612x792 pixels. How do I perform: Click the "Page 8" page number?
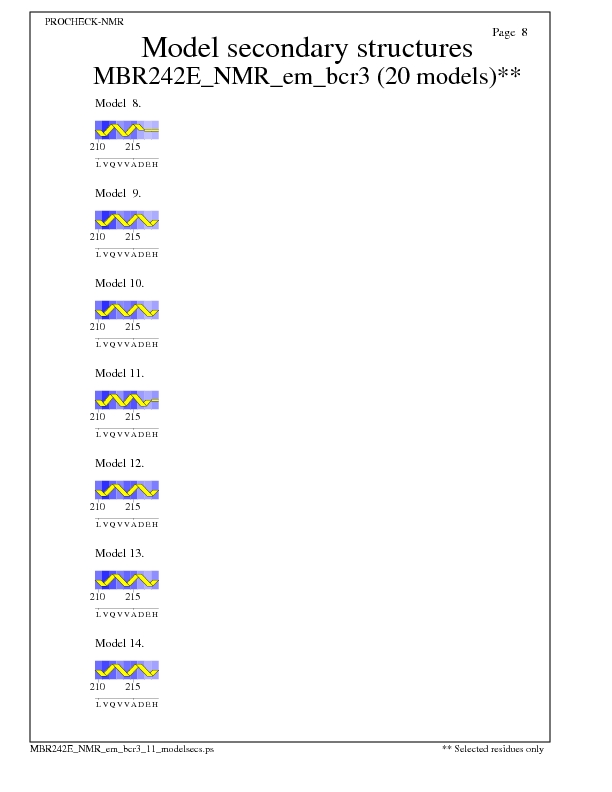point(510,32)
